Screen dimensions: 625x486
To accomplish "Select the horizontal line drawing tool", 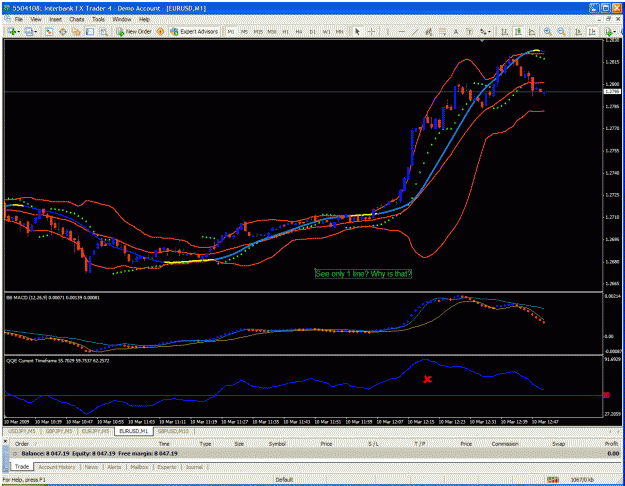I will [x=401, y=32].
